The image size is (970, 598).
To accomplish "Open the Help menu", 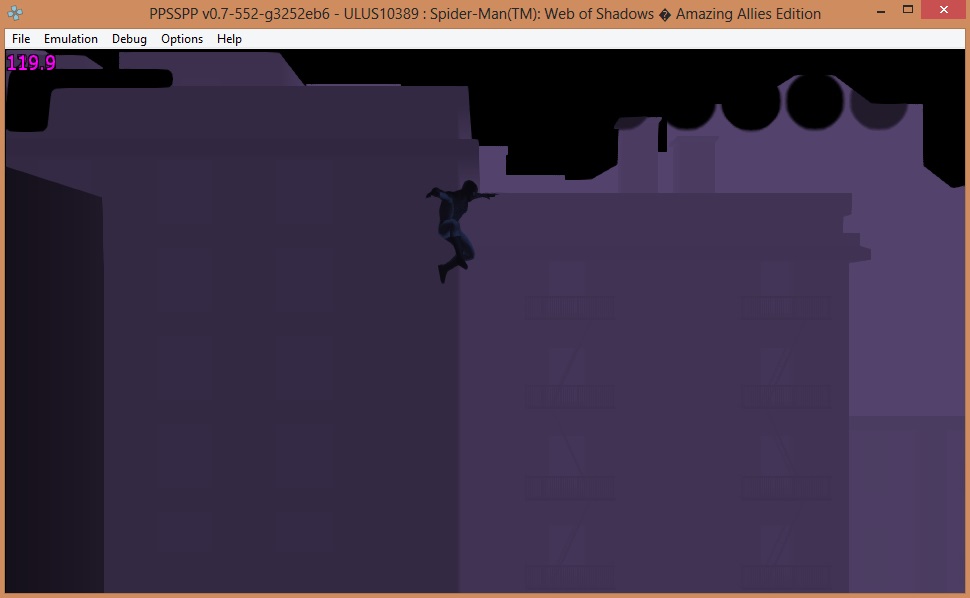I will (x=229, y=39).
